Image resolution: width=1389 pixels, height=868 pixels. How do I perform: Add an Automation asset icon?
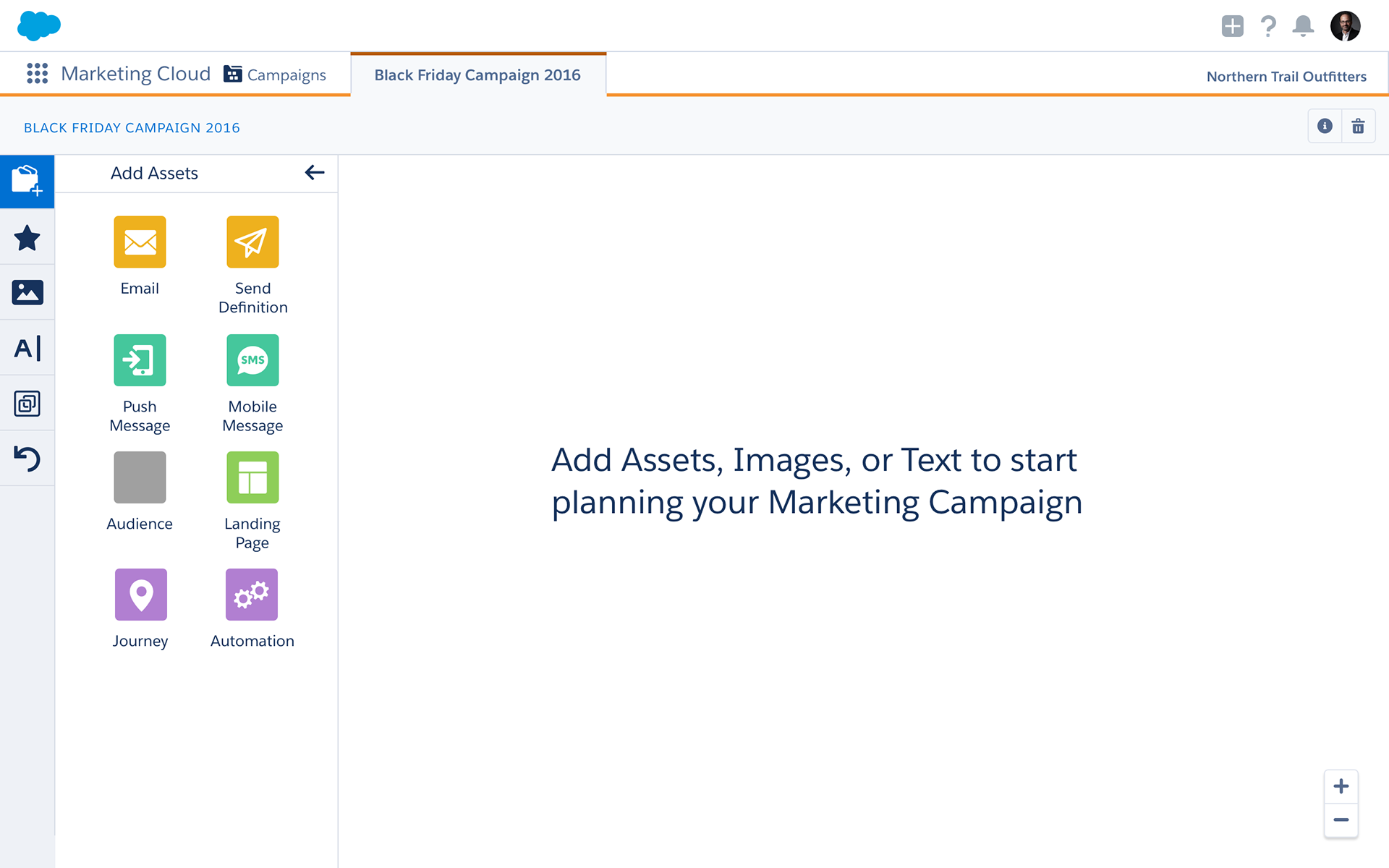(x=252, y=595)
